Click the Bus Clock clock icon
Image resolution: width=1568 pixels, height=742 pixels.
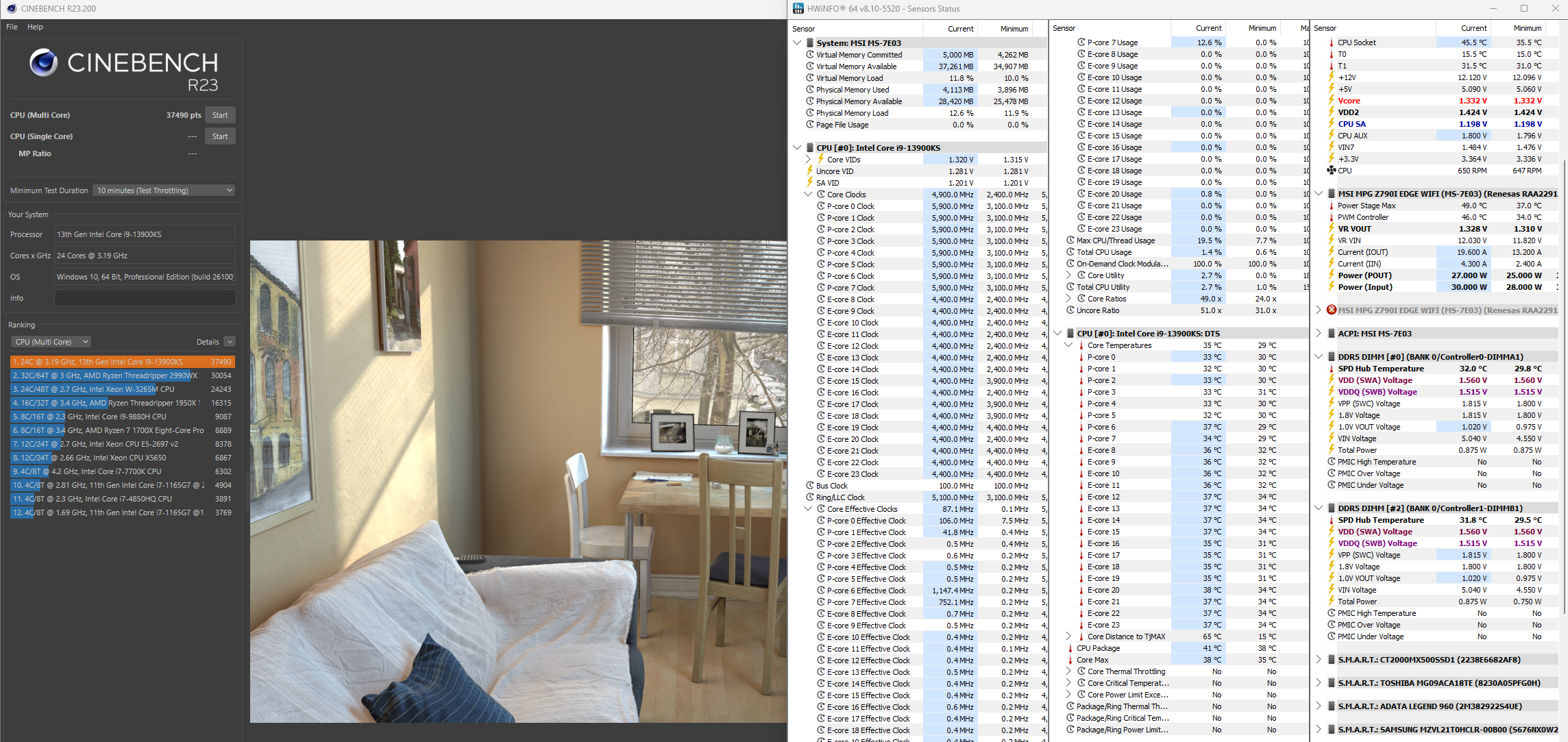[810, 486]
